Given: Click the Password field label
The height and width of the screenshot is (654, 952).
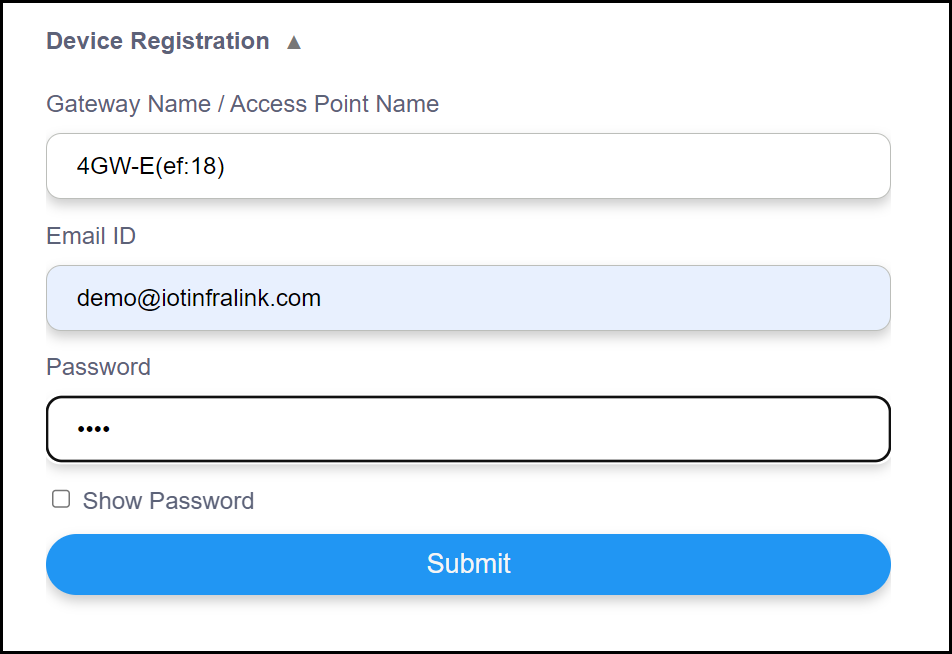Looking at the screenshot, I should tap(98, 367).
